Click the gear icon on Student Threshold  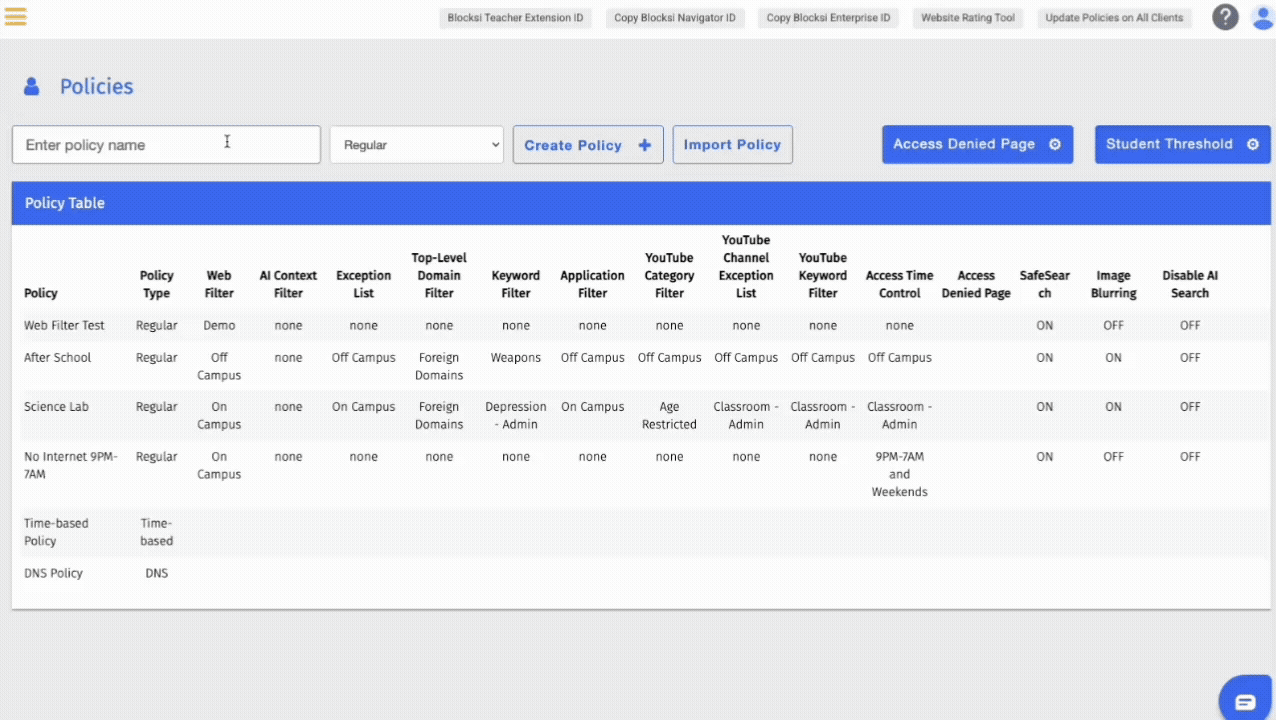pos(1252,144)
